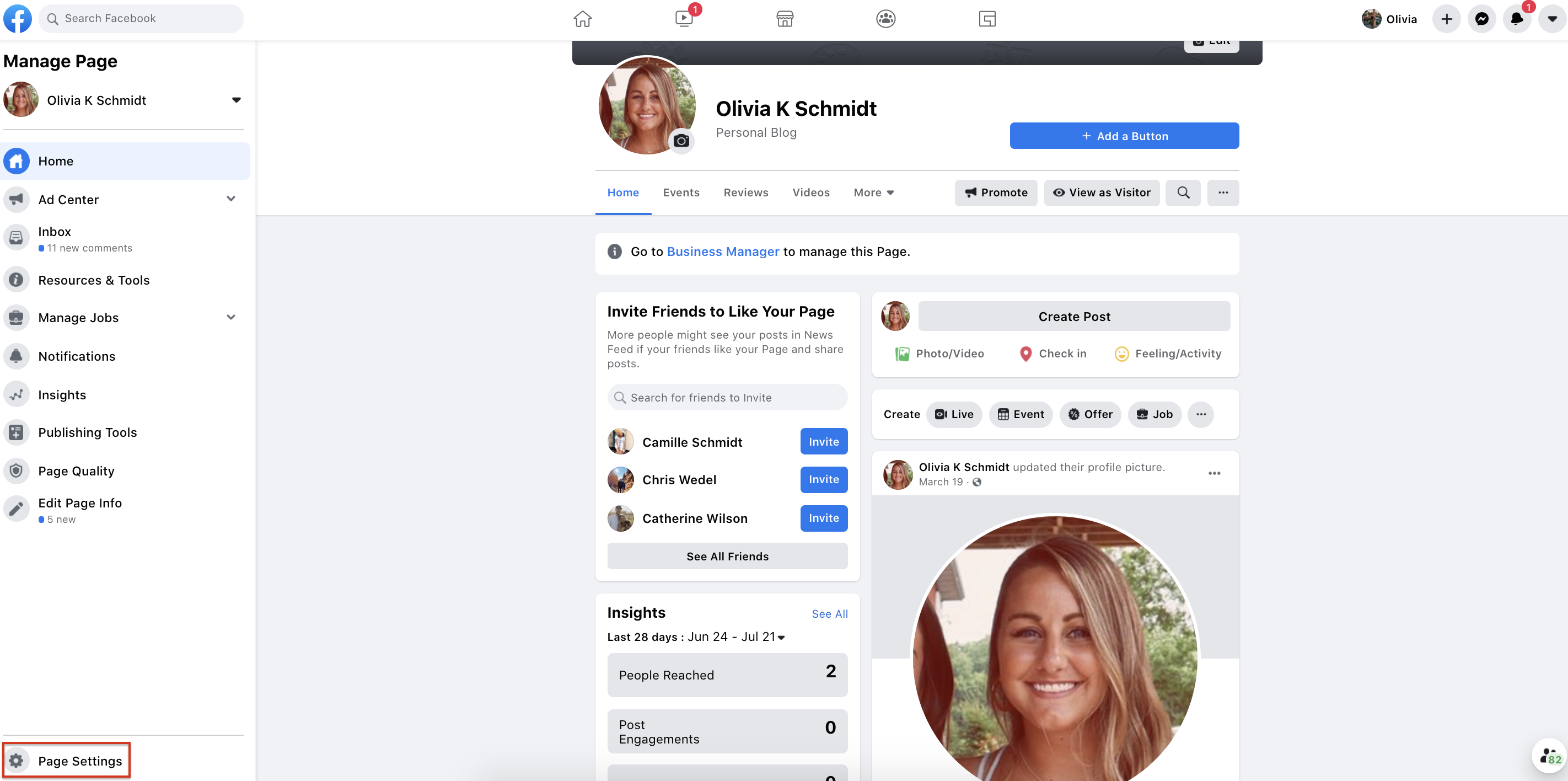Click the Promote button

coord(996,192)
